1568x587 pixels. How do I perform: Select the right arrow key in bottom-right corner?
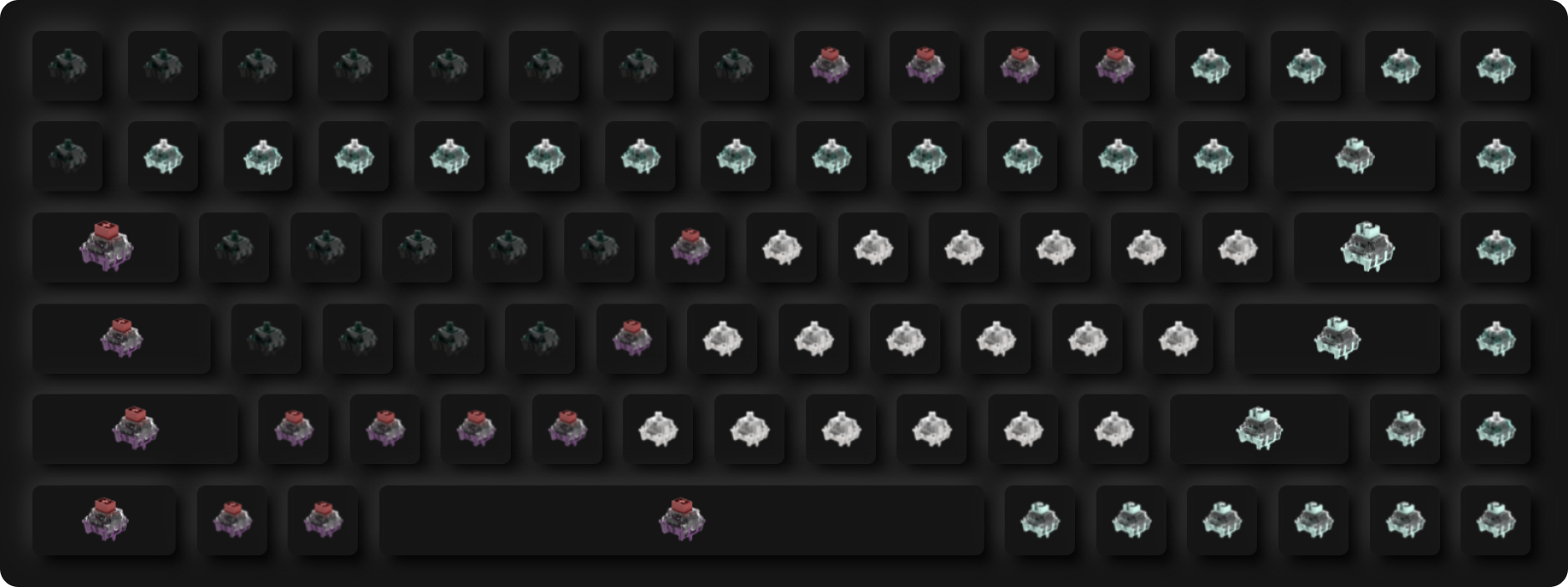[x=1495, y=520]
